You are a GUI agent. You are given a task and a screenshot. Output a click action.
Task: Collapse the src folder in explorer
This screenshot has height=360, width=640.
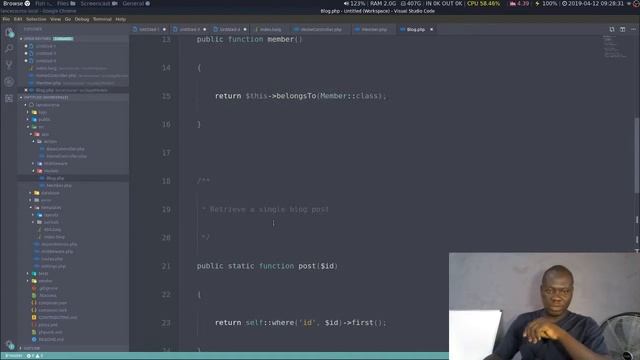tap(41, 127)
